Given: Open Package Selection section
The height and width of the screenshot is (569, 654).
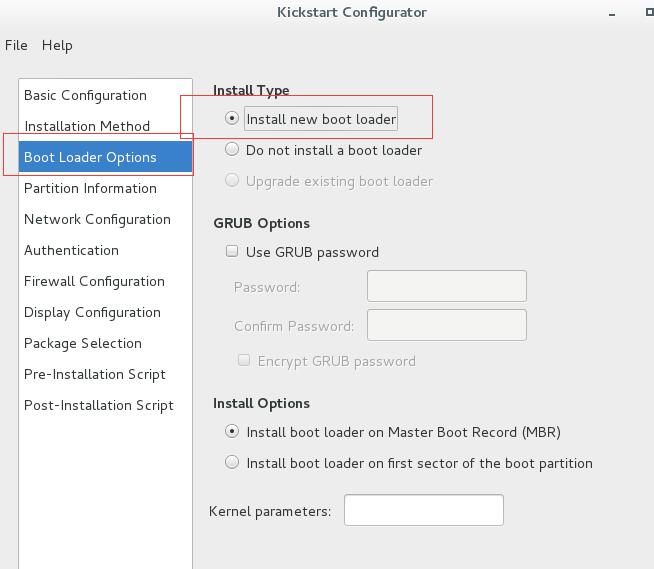Looking at the screenshot, I should pyautogui.click(x=105, y=343).
